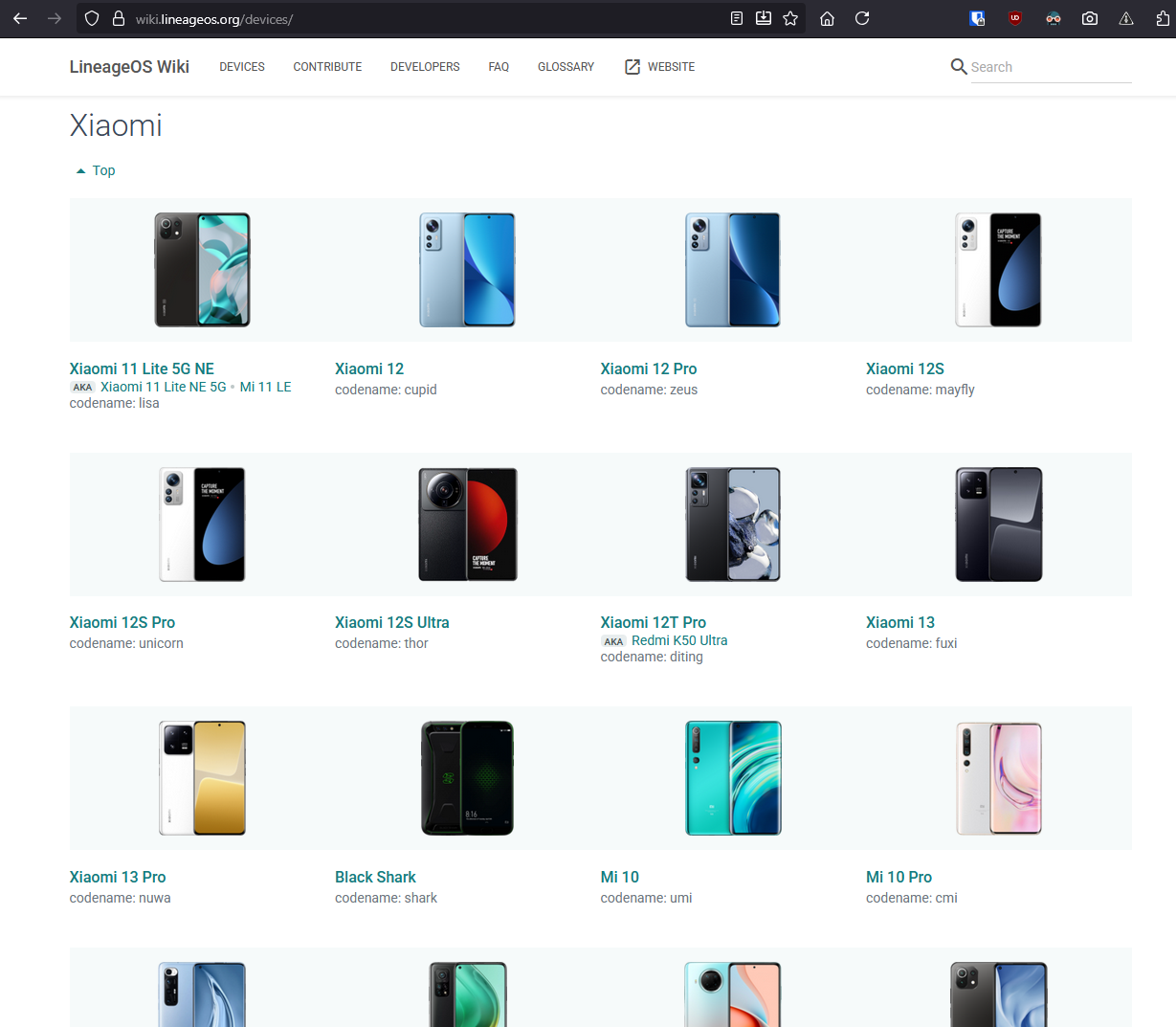Click the Xiaomi 12S Ultra phone image
This screenshot has width=1176, height=1027.
468,525
